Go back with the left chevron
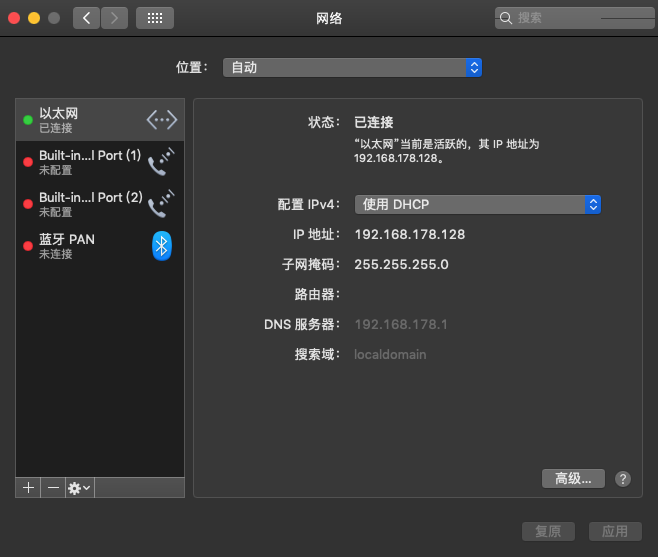The image size is (658, 557). (x=87, y=18)
